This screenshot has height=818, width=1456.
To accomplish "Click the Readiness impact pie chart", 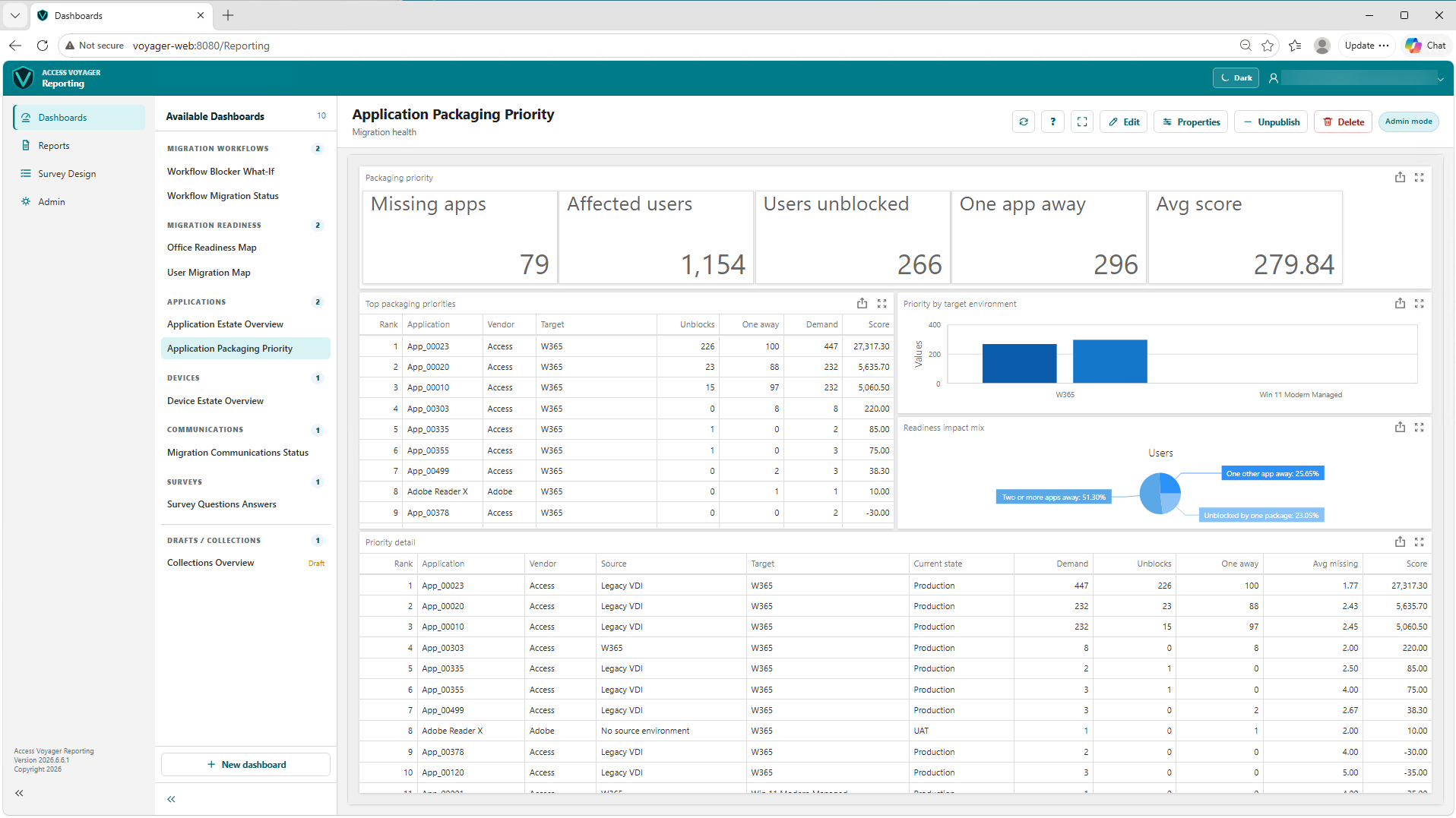I will pos(1160,494).
